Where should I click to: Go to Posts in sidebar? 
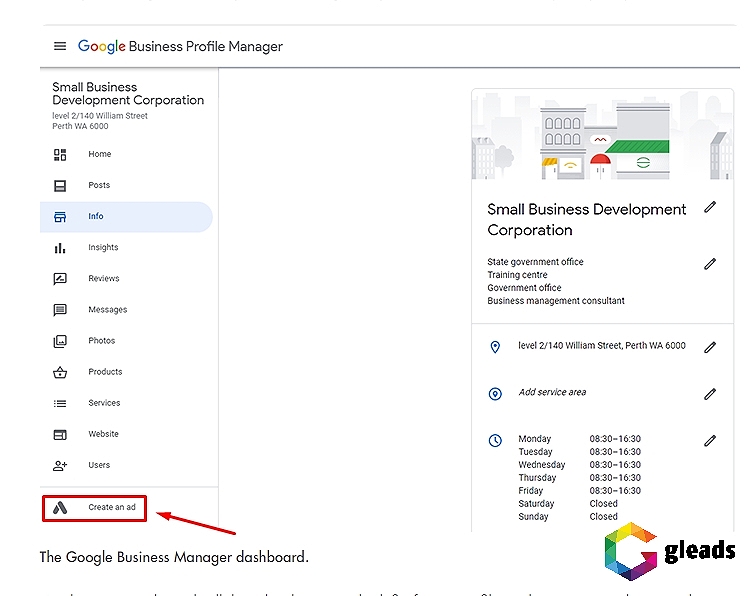(99, 186)
